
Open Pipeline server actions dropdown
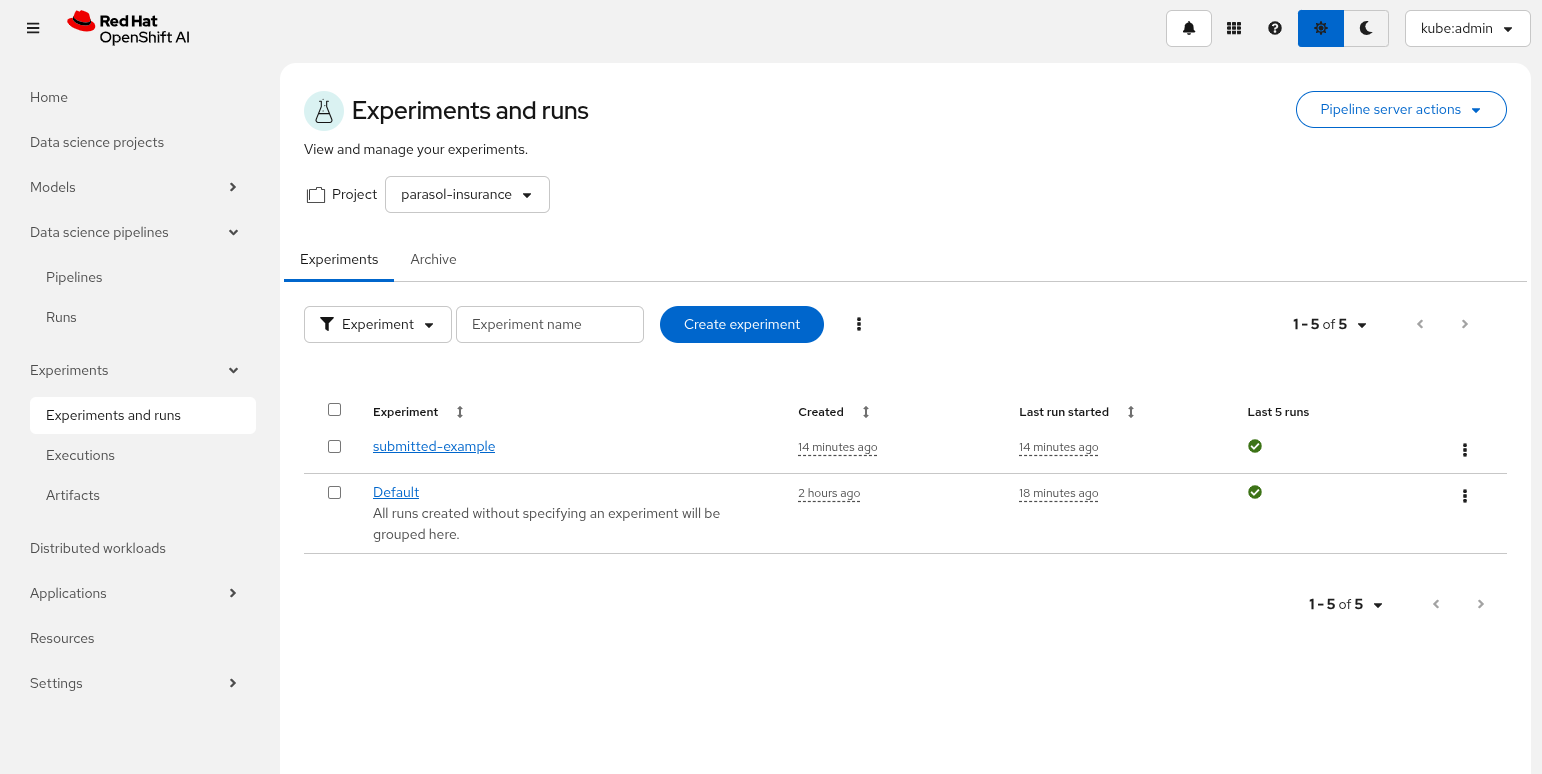tap(1401, 110)
